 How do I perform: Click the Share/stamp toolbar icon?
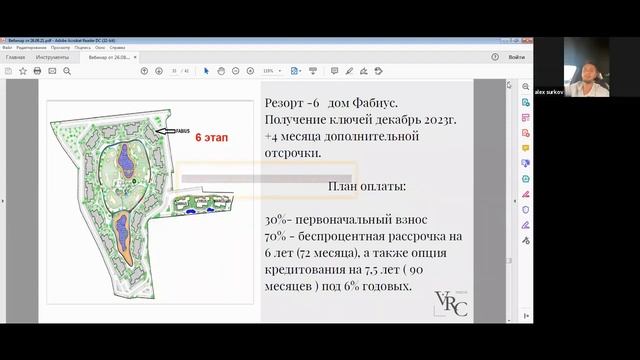[x=378, y=71]
